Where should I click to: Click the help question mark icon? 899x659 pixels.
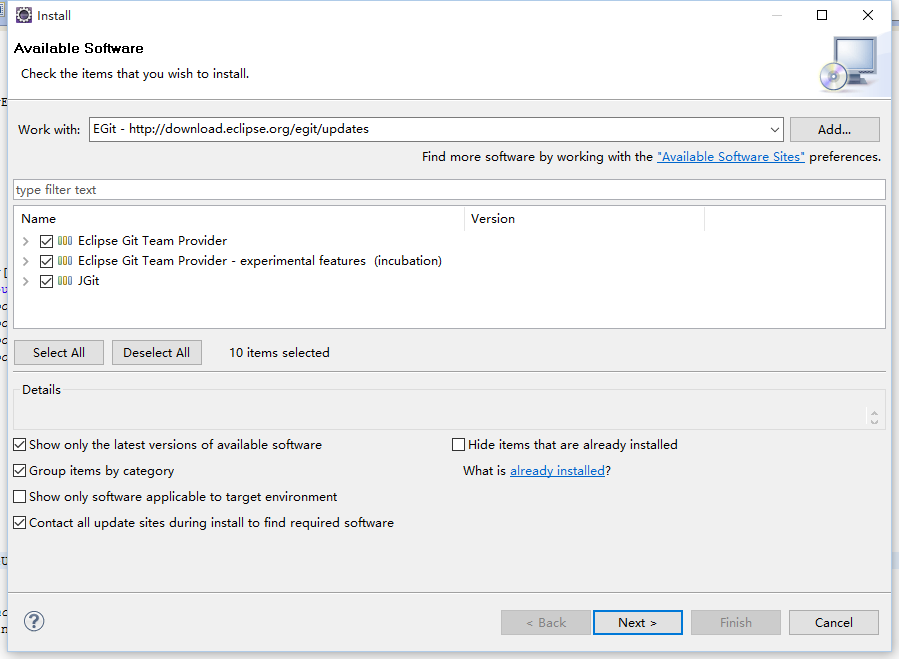(x=34, y=621)
